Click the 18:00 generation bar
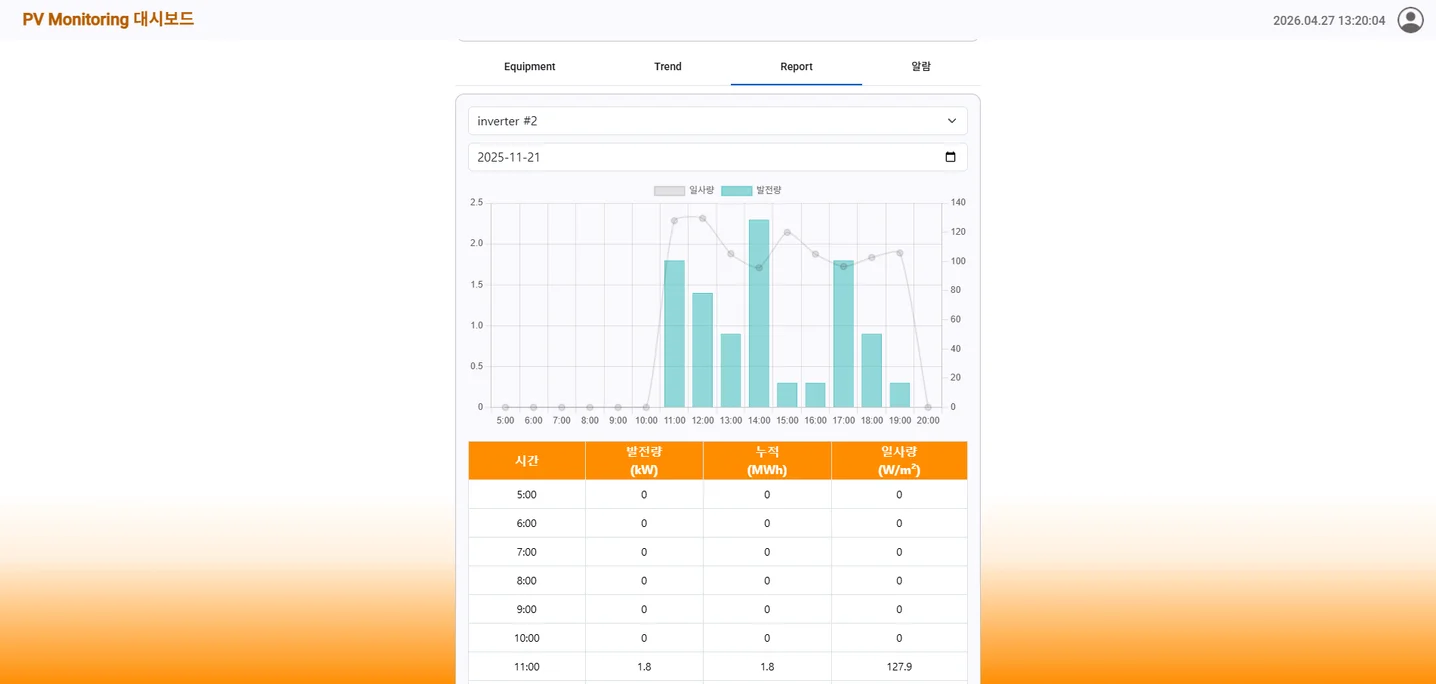The width and height of the screenshot is (1436, 684). [x=871, y=370]
